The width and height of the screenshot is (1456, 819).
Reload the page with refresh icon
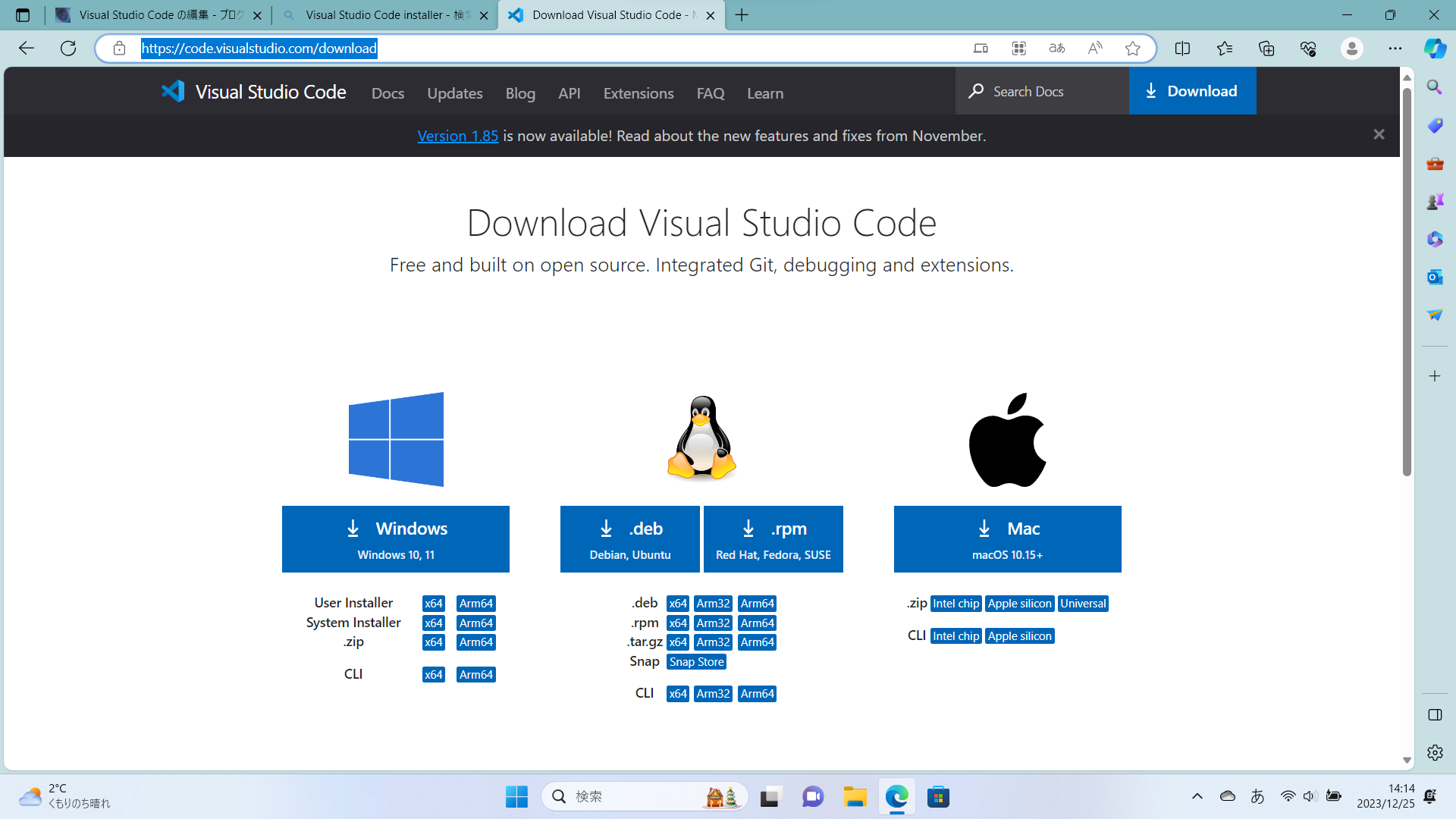point(68,49)
